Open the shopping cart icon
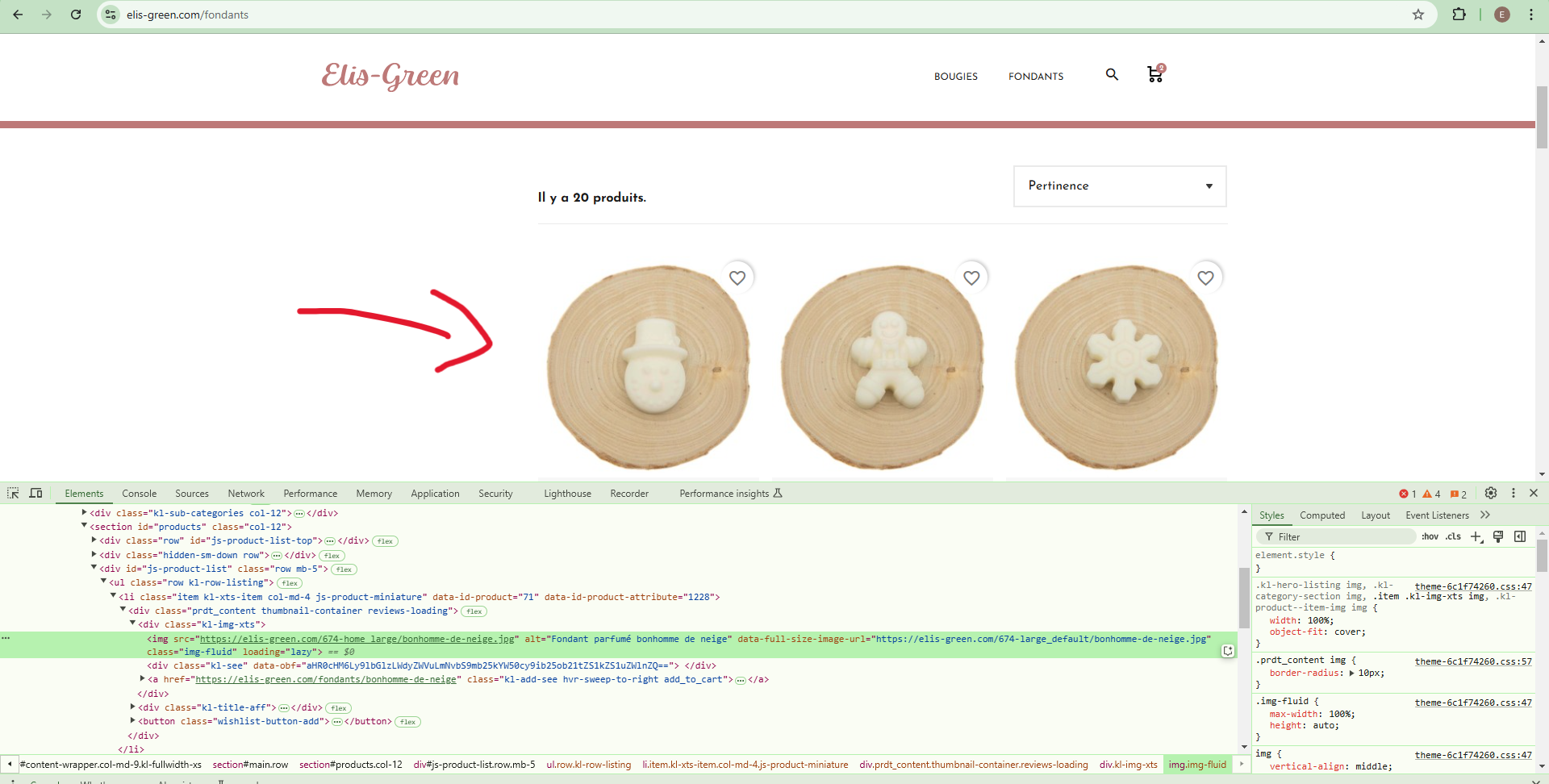The height and width of the screenshot is (784, 1549). coord(1155,74)
